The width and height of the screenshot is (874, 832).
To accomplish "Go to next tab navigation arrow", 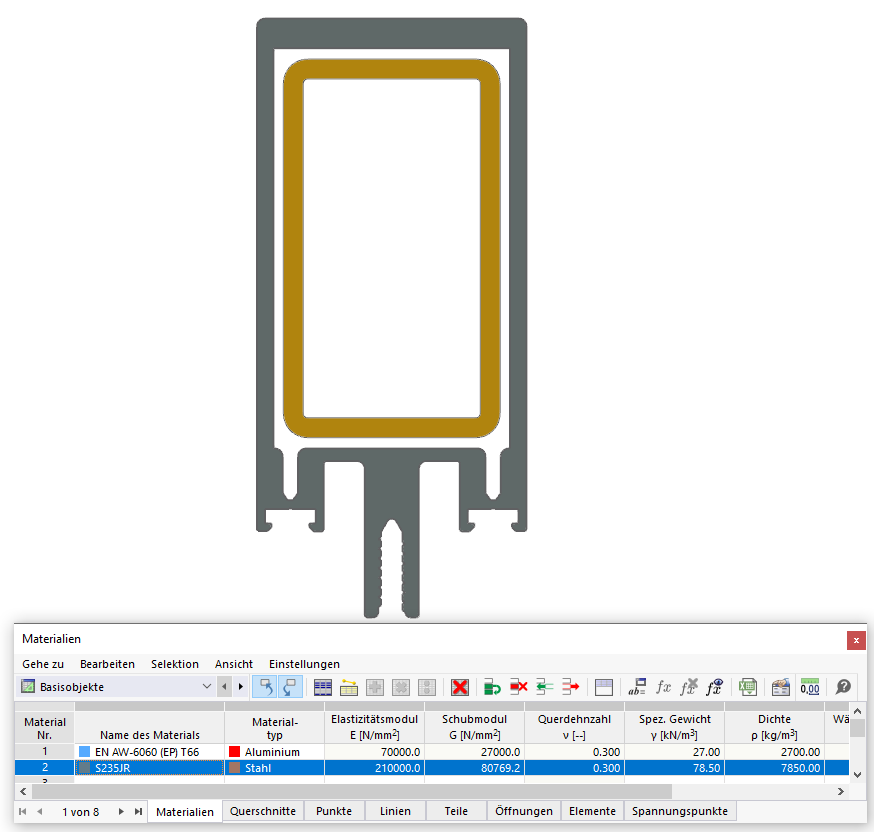I will coord(121,811).
